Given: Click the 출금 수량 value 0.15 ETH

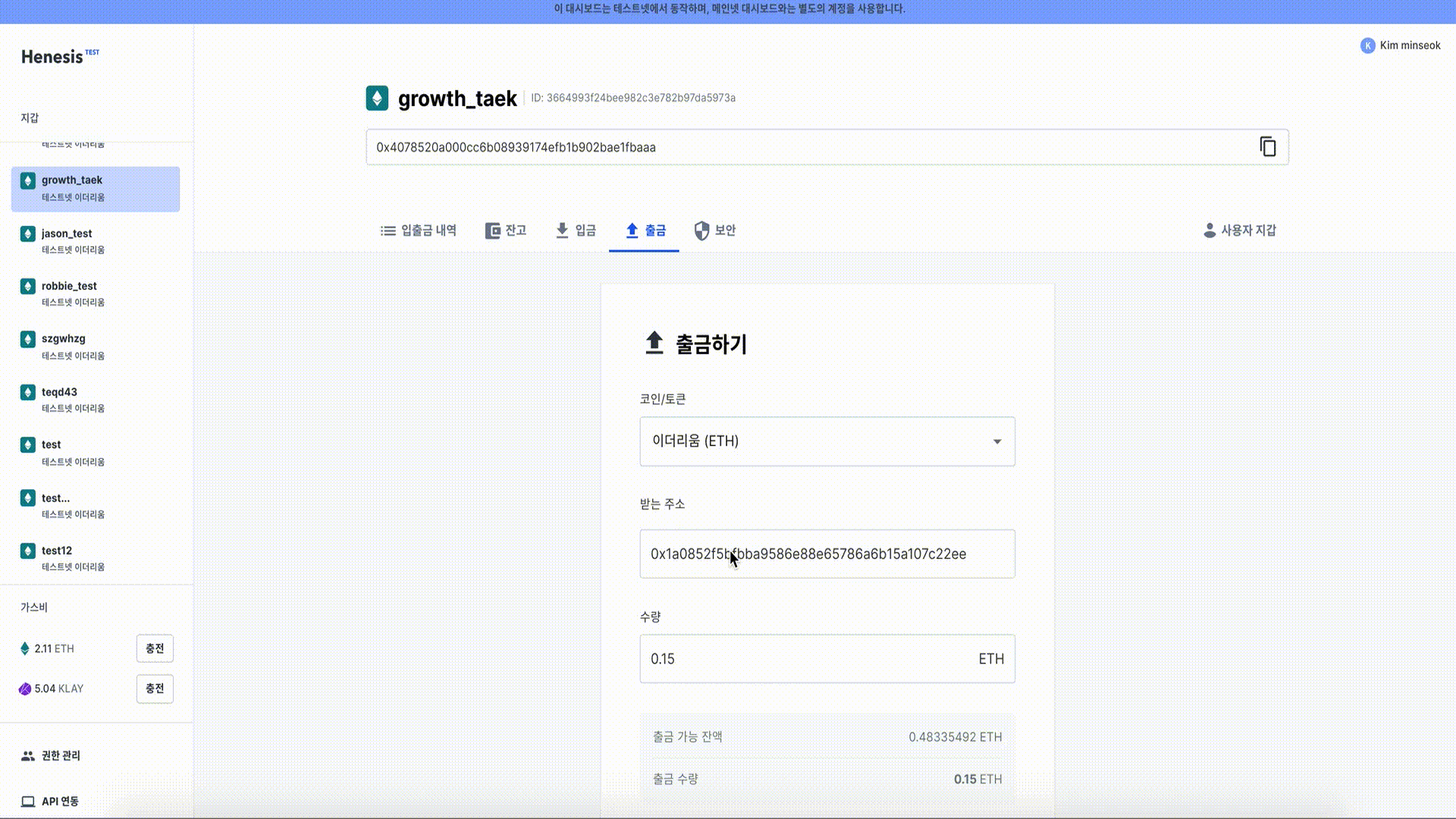Looking at the screenshot, I should coord(977,780).
